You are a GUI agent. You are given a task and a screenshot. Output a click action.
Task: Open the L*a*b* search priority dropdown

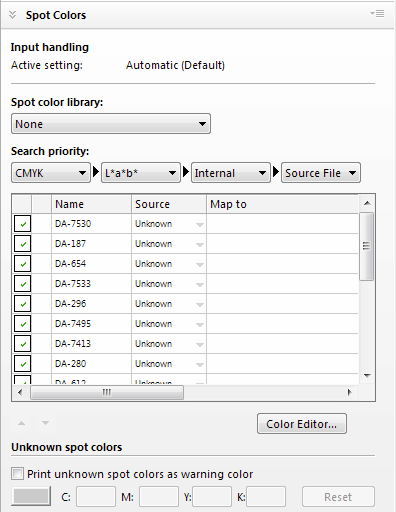coord(141,173)
